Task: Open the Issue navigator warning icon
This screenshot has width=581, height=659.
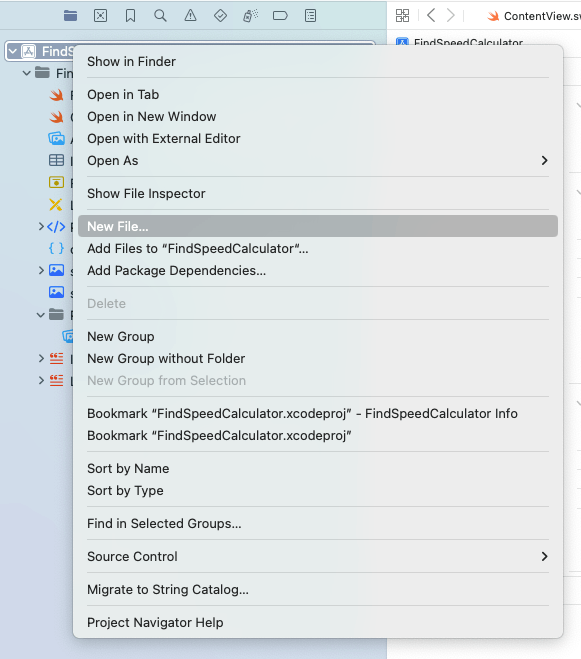Action: click(190, 16)
